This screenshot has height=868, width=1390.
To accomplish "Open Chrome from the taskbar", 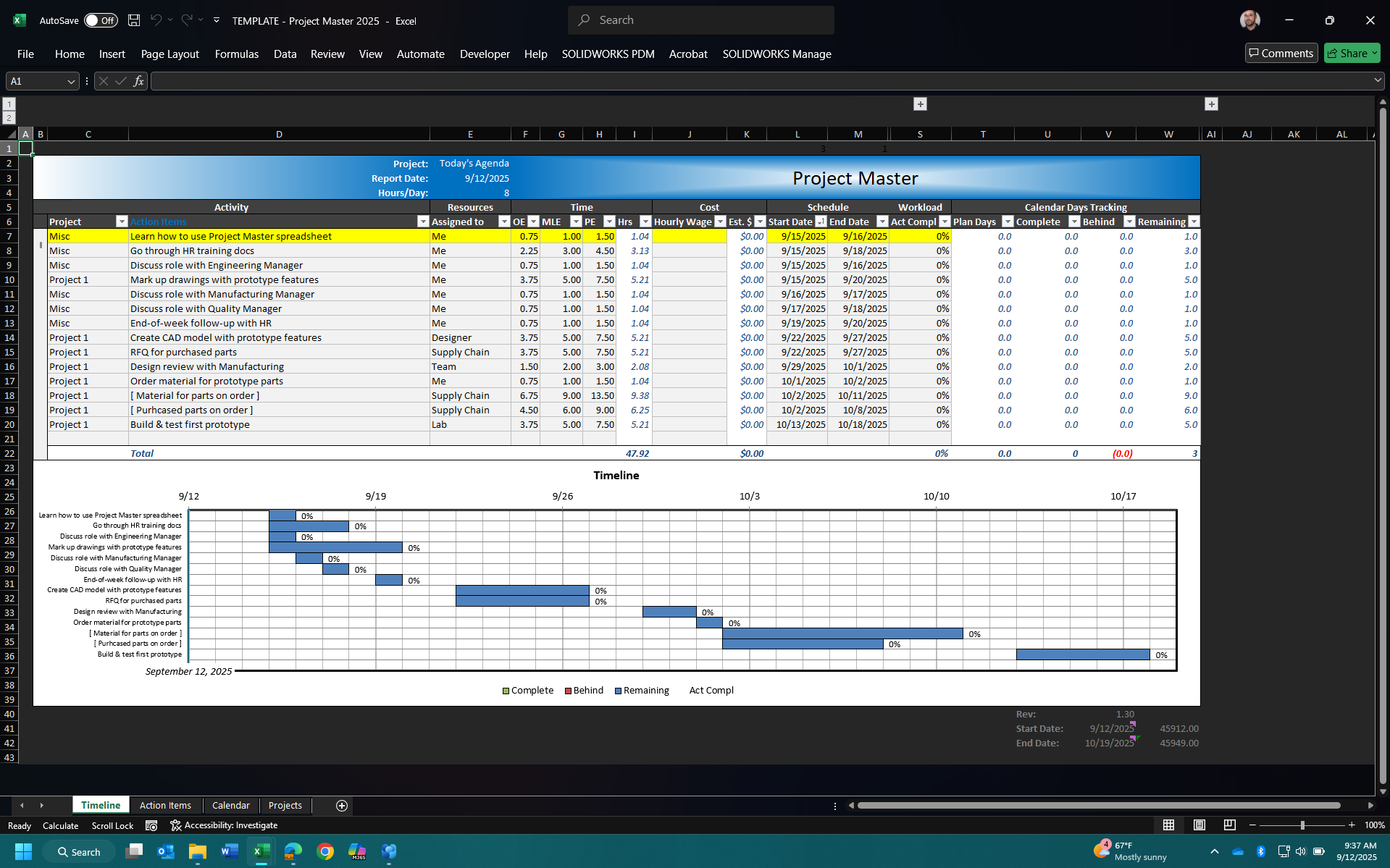I will [x=325, y=851].
